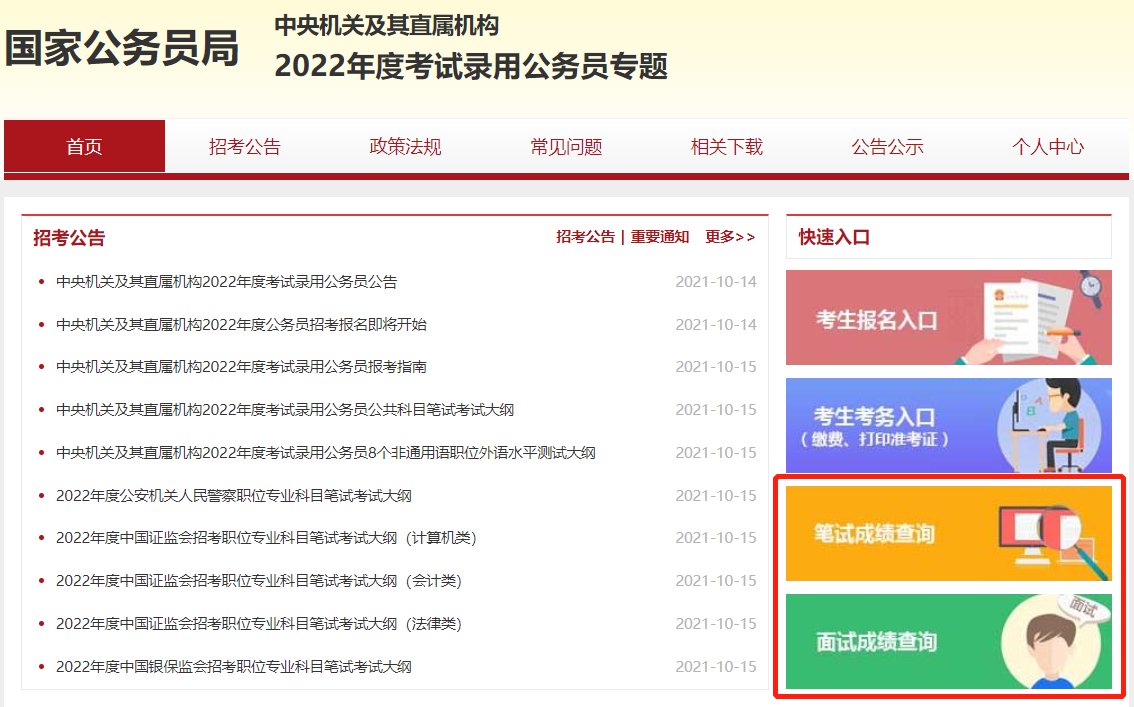Open the 考生报名入口 banner
1134x707 pixels.
tap(948, 318)
